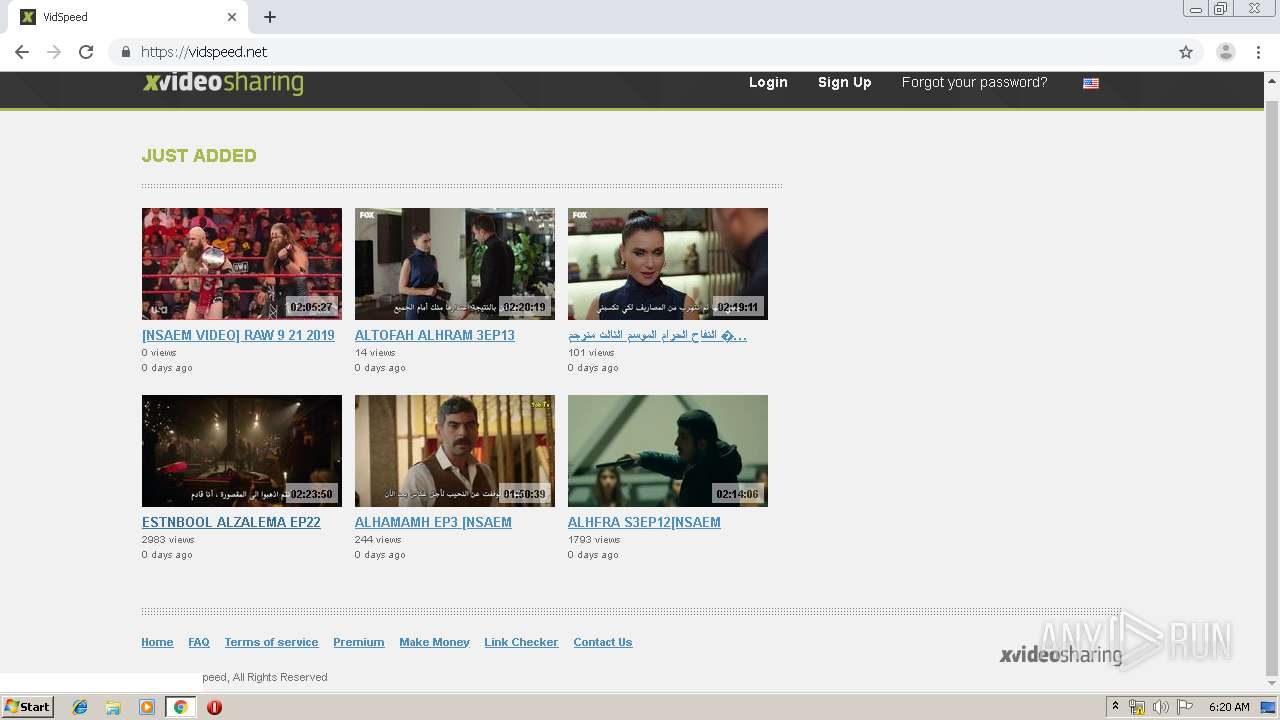Click the xvideosharing header logo
This screenshot has width=1280, height=720.
click(x=223, y=83)
